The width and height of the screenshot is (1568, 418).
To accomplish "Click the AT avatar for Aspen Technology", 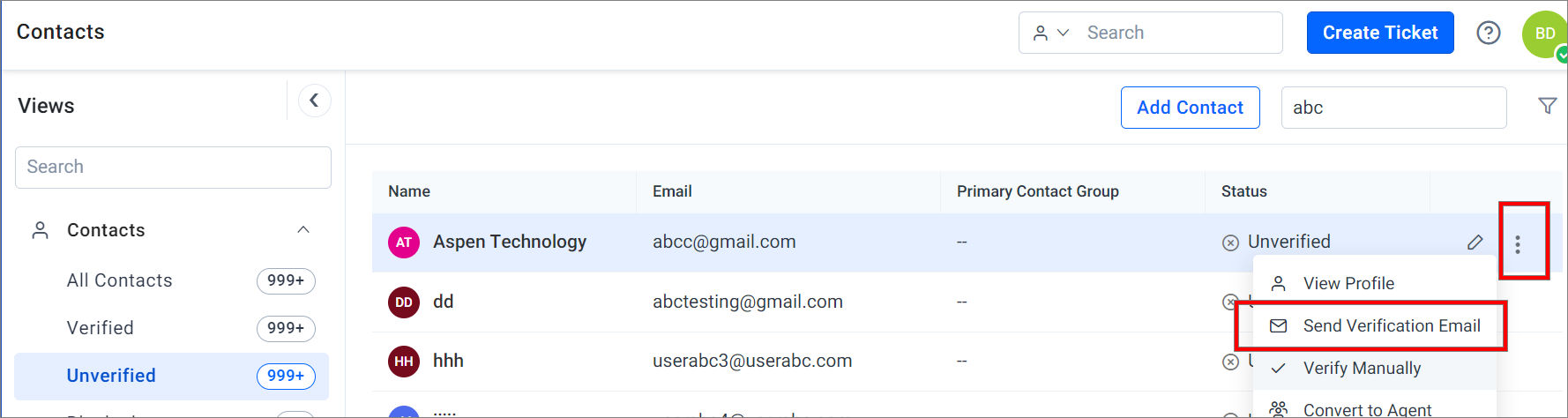I will point(404,243).
